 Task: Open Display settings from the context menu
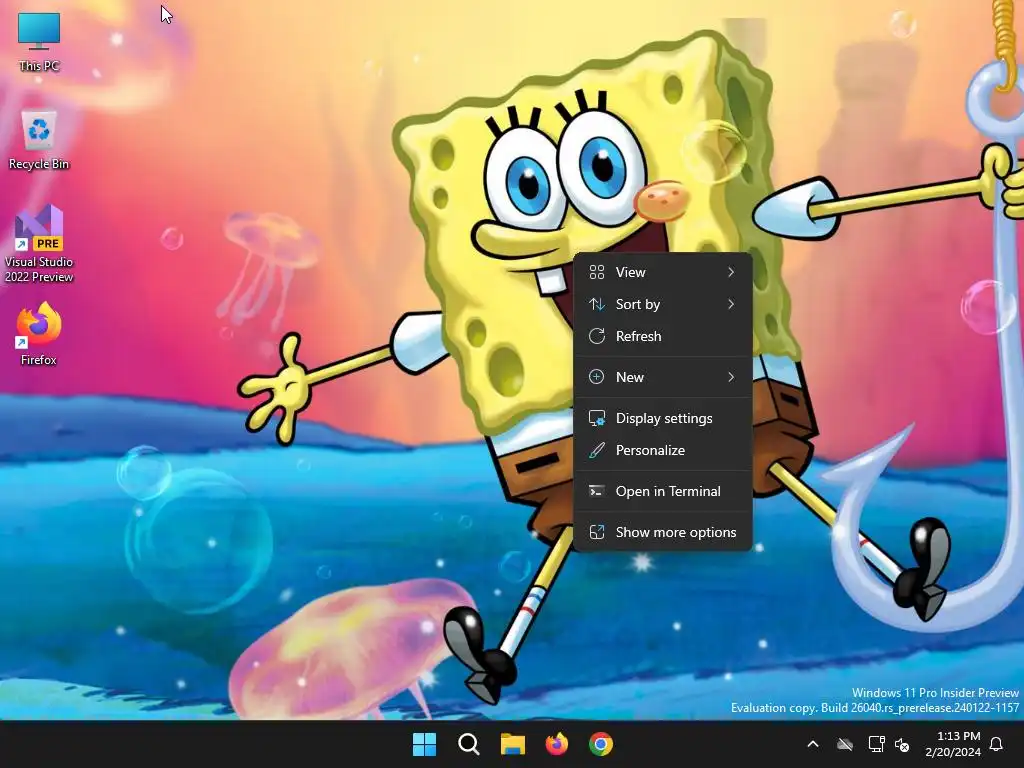tap(663, 419)
